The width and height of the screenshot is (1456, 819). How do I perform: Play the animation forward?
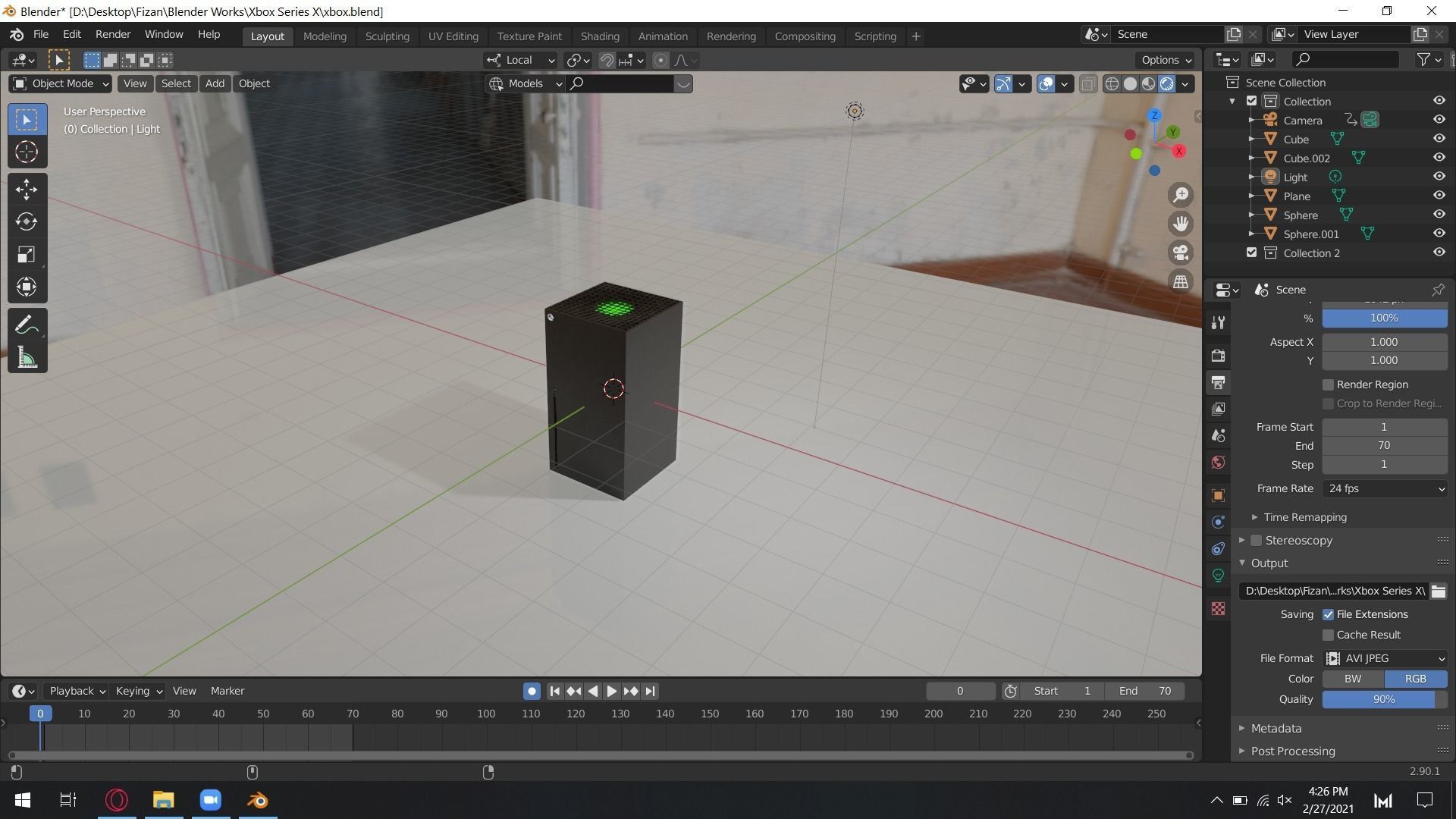(x=611, y=691)
